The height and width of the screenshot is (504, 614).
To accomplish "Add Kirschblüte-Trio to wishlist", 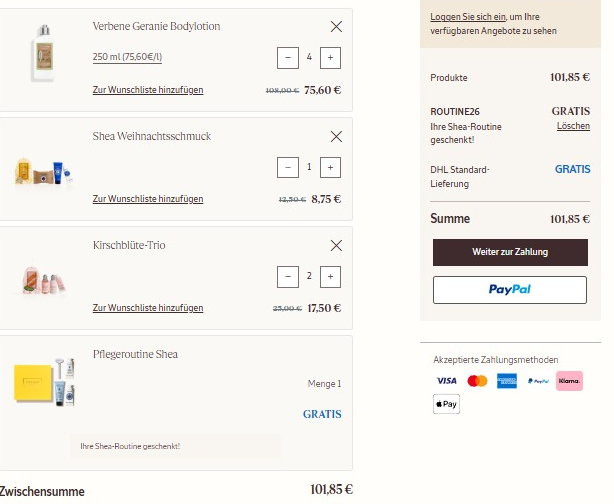I will 148,308.
